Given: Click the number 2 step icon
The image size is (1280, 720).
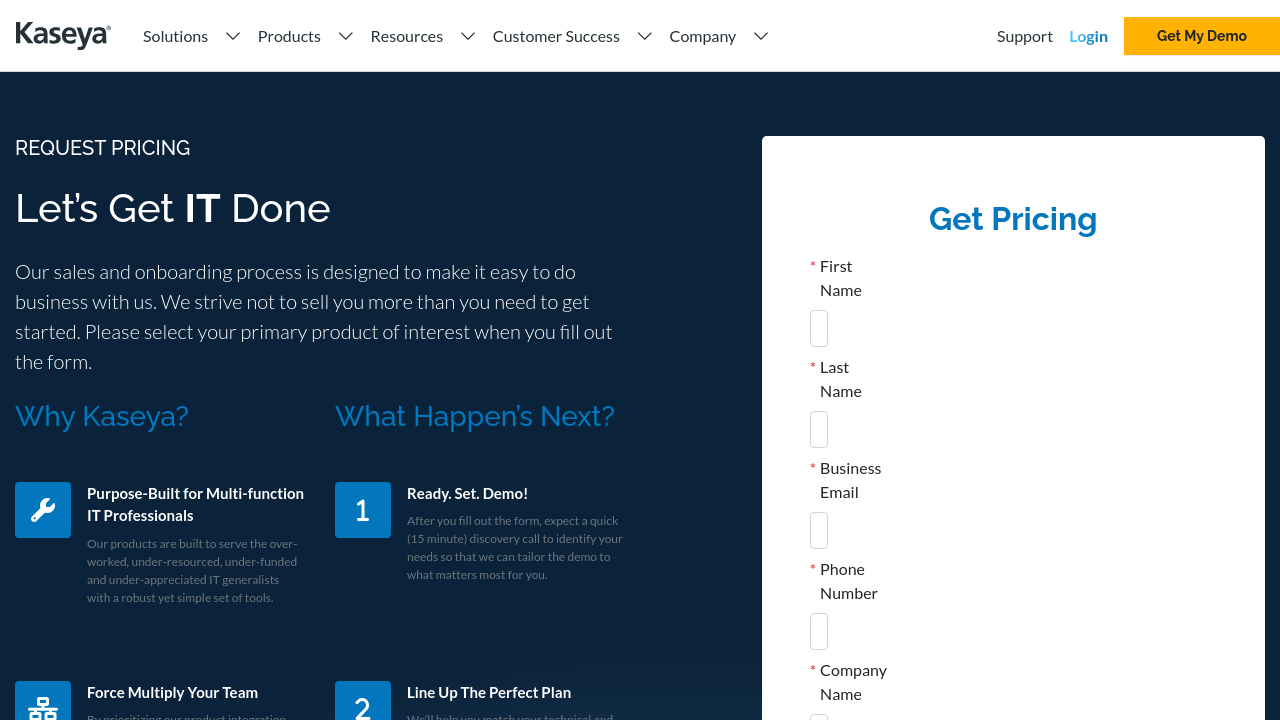Looking at the screenshot, I should pos(363,703).
